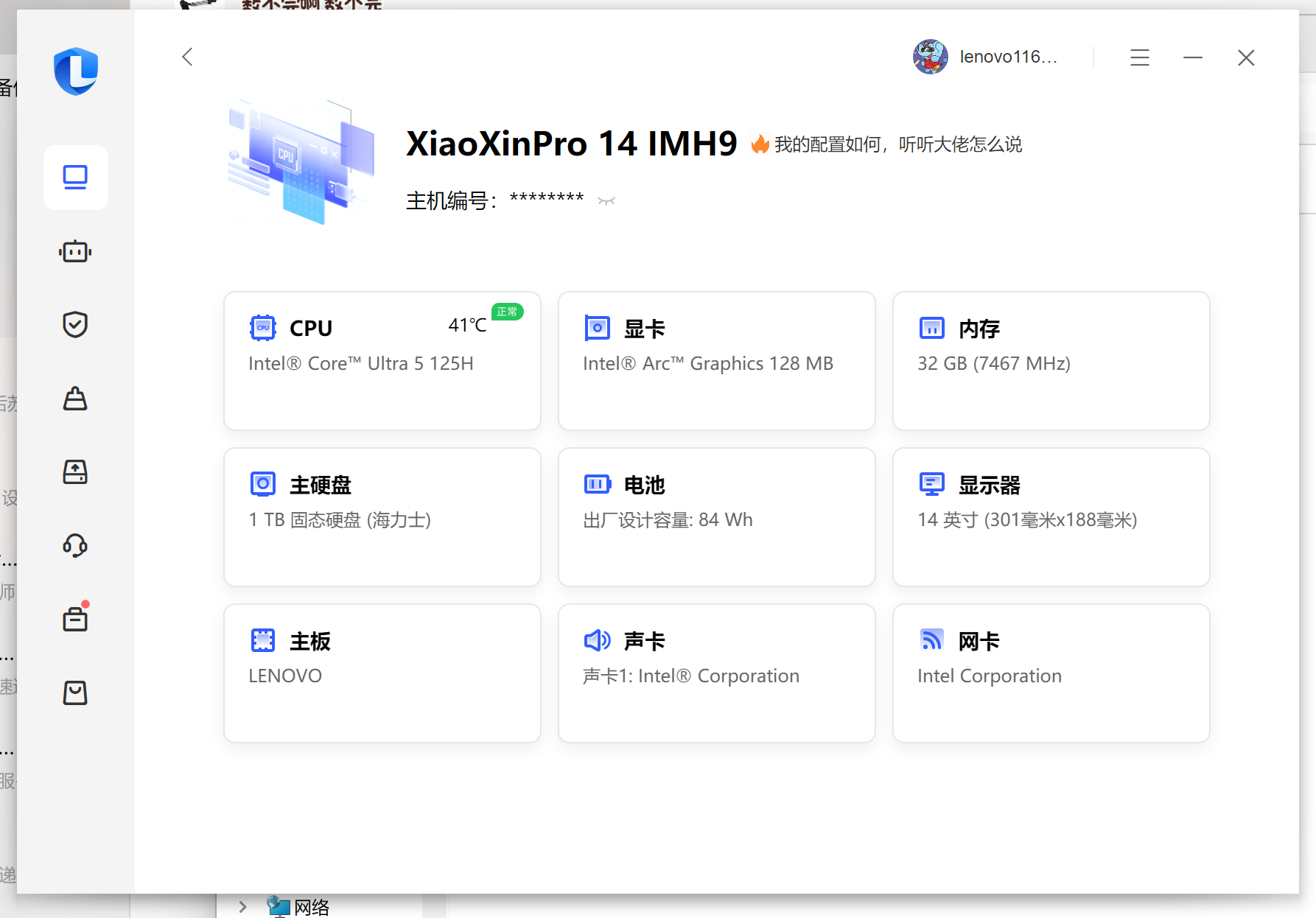Click the 电池 battery icon
This screenshot has width=1316, height=918.
coord(597,484)
